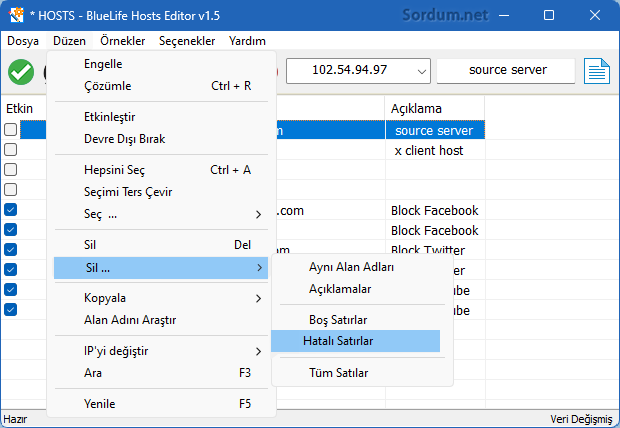Select Alan Adını Araştır menu item
This screenshot has height=428, width=620.
[161, 320]
